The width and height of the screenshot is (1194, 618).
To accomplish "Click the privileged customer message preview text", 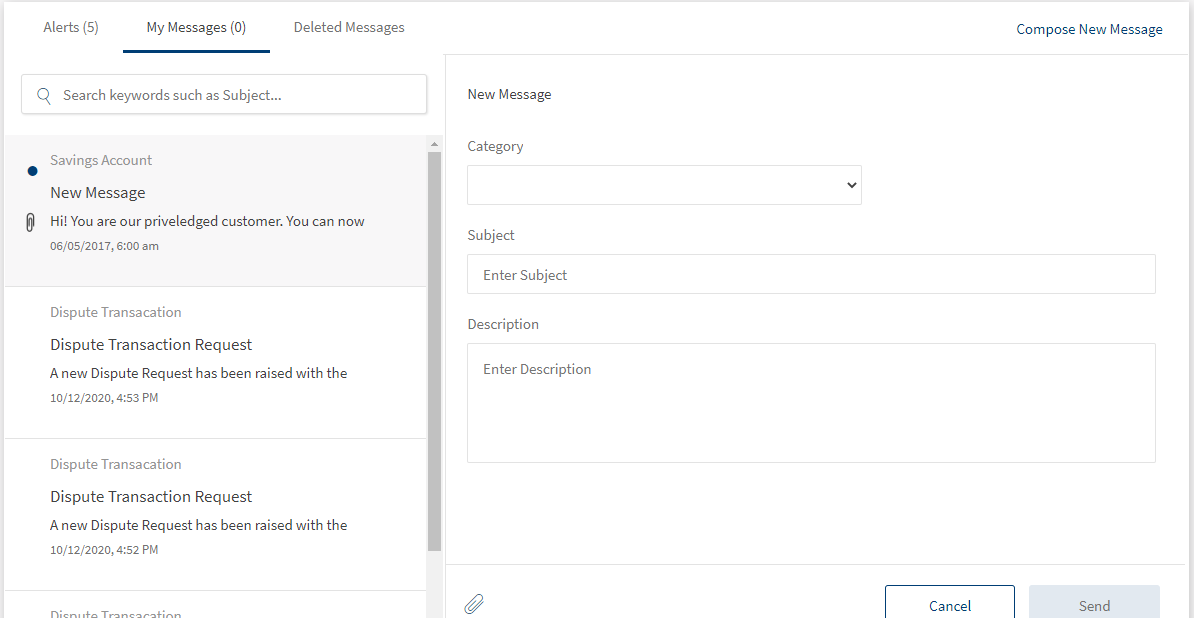I will pos(207,221).
